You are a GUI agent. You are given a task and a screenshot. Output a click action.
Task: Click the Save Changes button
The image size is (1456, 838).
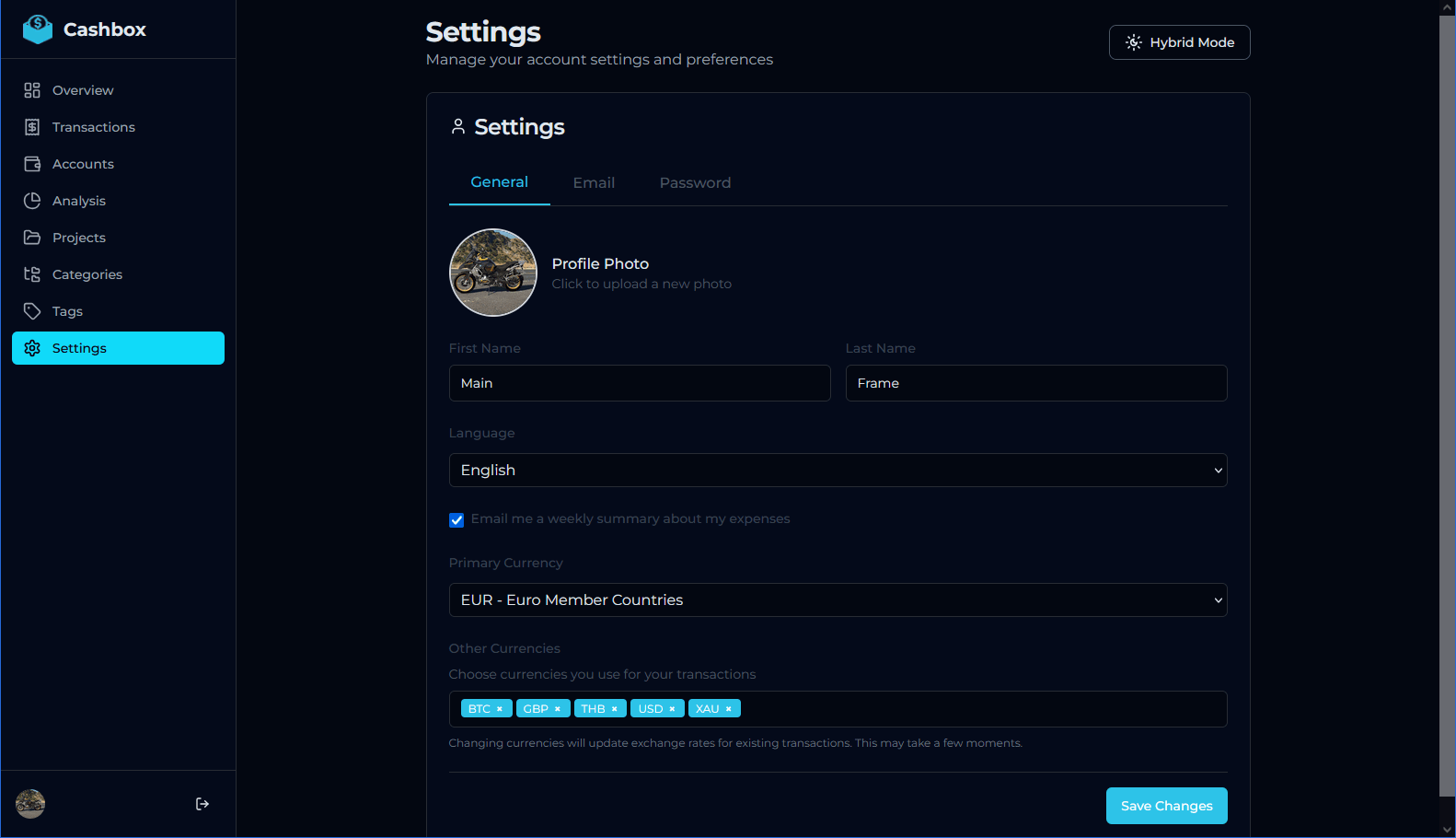pyautogui.click(x=1166, y=806)
